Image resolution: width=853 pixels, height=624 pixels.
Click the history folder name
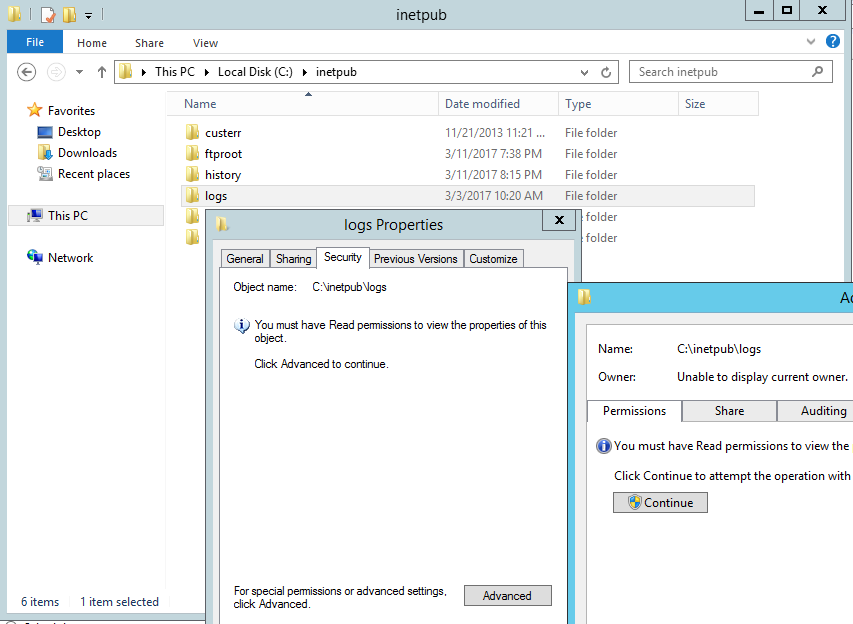tap(223, 175)
